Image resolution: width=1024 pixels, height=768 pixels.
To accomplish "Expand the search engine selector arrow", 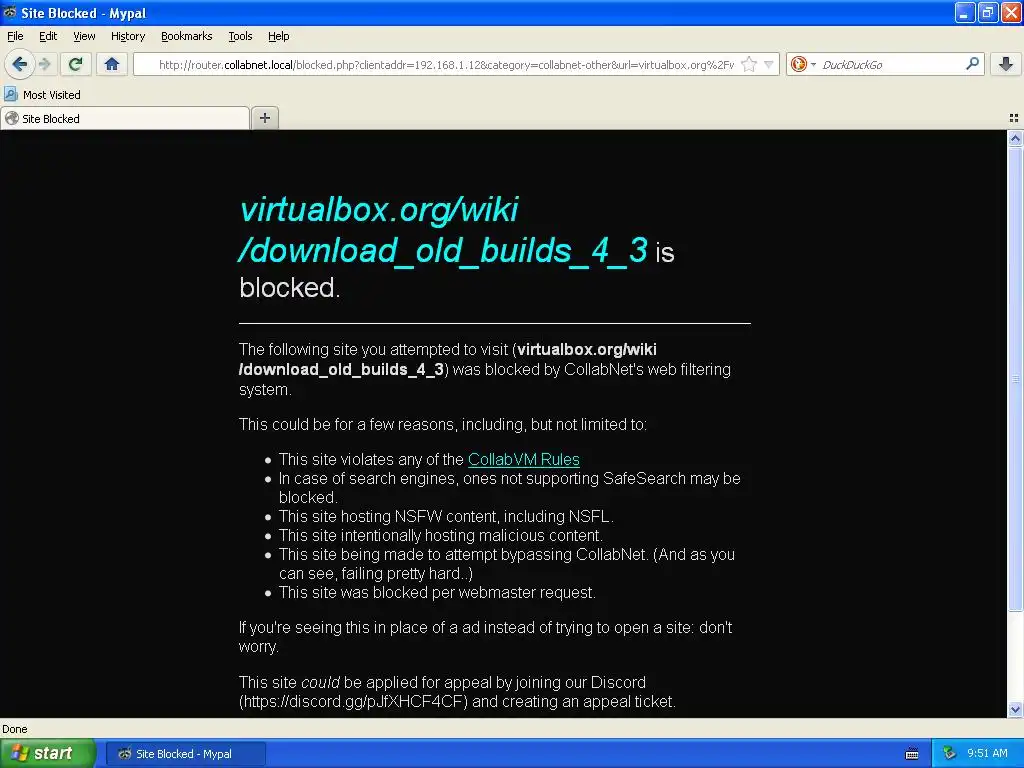I will 813,64.
